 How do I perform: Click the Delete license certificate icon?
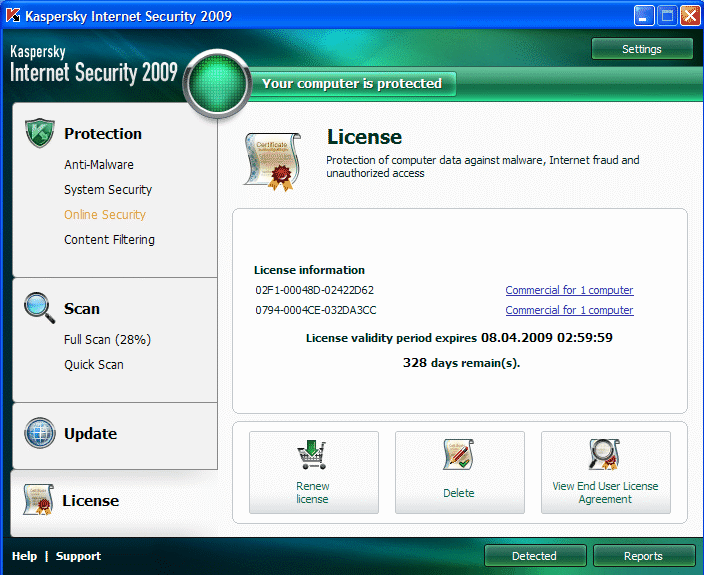tap(458, 455)
